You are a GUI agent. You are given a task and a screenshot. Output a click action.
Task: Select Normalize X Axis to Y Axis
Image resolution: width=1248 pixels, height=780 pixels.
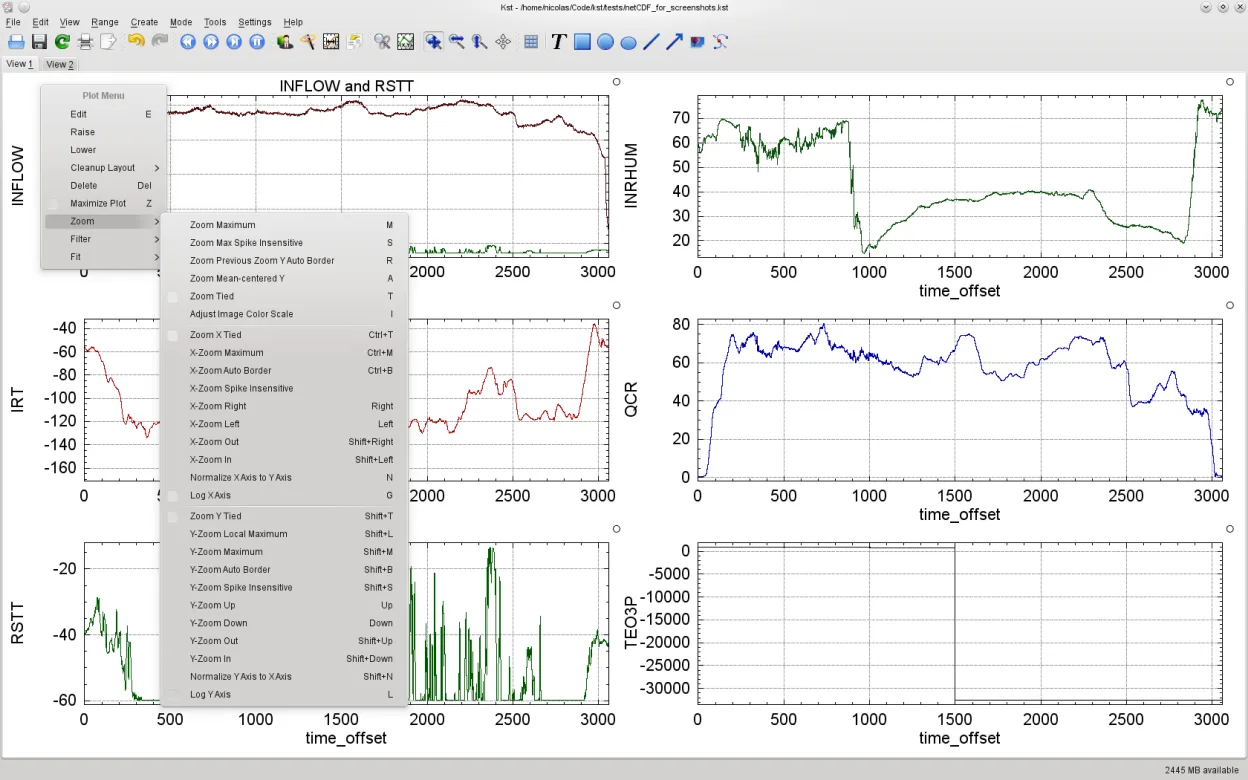(283, 478)
